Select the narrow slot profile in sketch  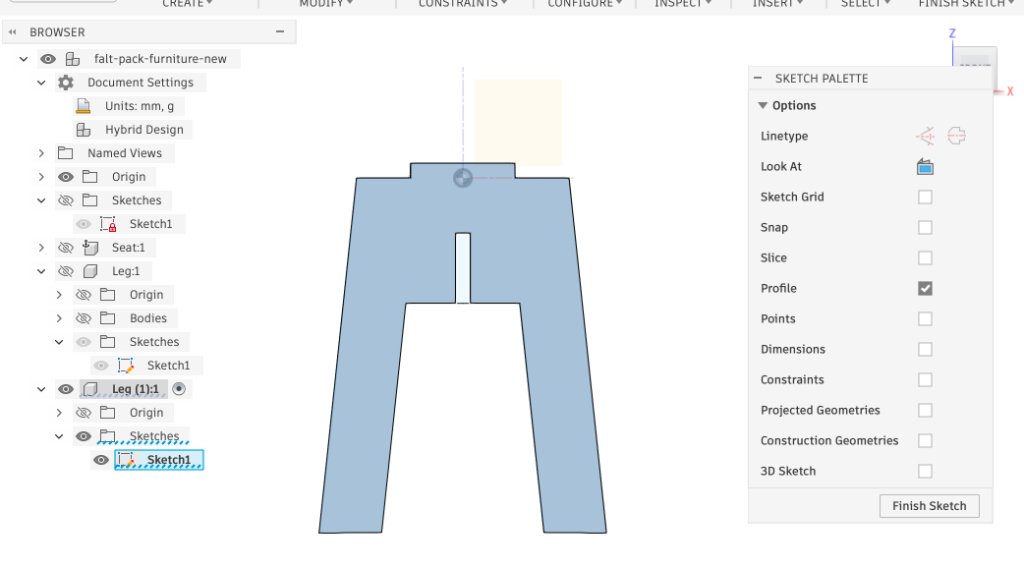point(462,268)
